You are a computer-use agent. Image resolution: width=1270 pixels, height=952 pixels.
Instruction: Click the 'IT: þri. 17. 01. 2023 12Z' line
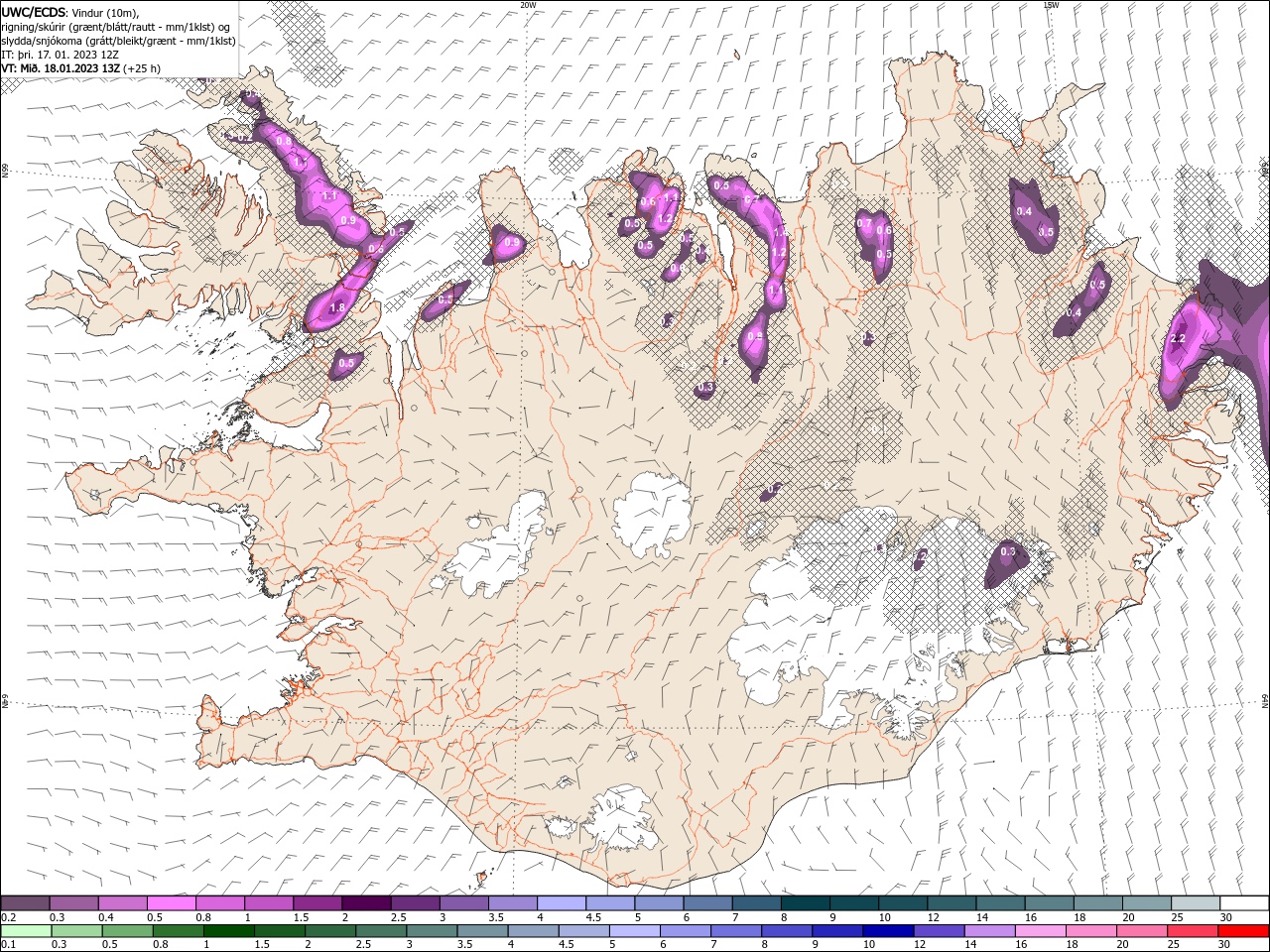click(x=61, y=55)
